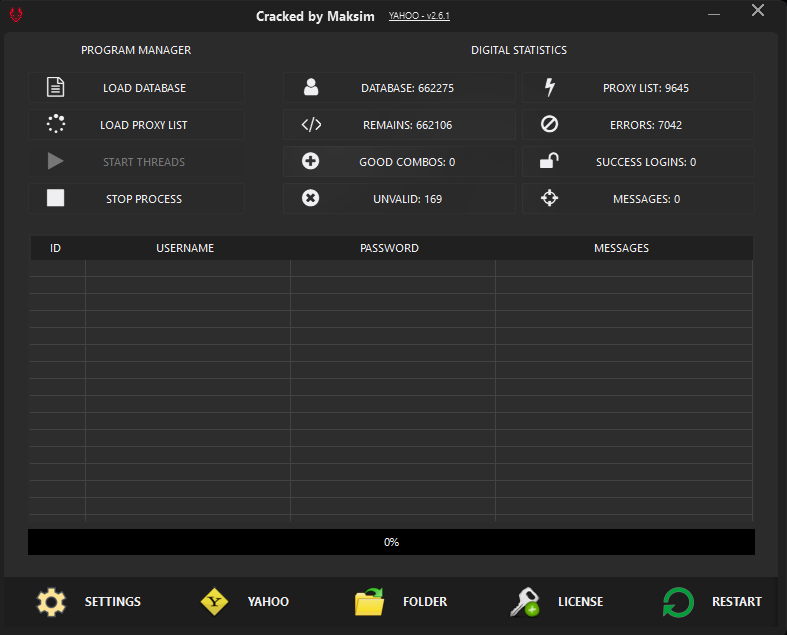Hit Stop Process
The image size is (787, 635).
tap(136, 199)
